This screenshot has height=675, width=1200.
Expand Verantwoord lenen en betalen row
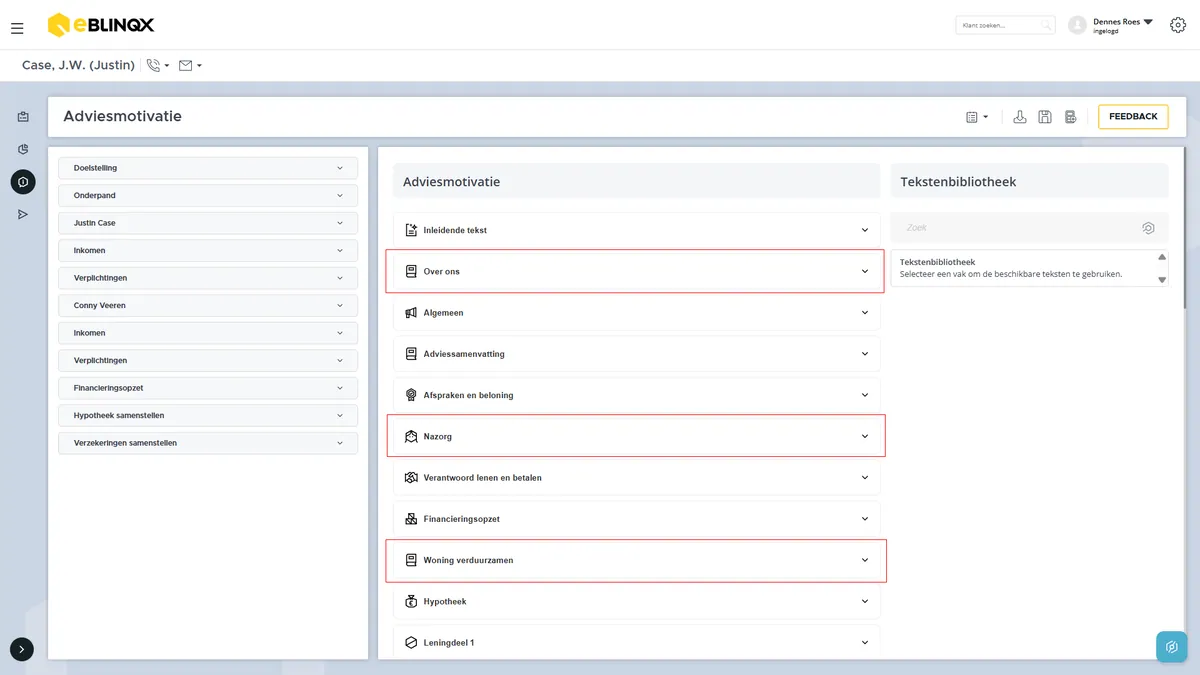(637, 478)
